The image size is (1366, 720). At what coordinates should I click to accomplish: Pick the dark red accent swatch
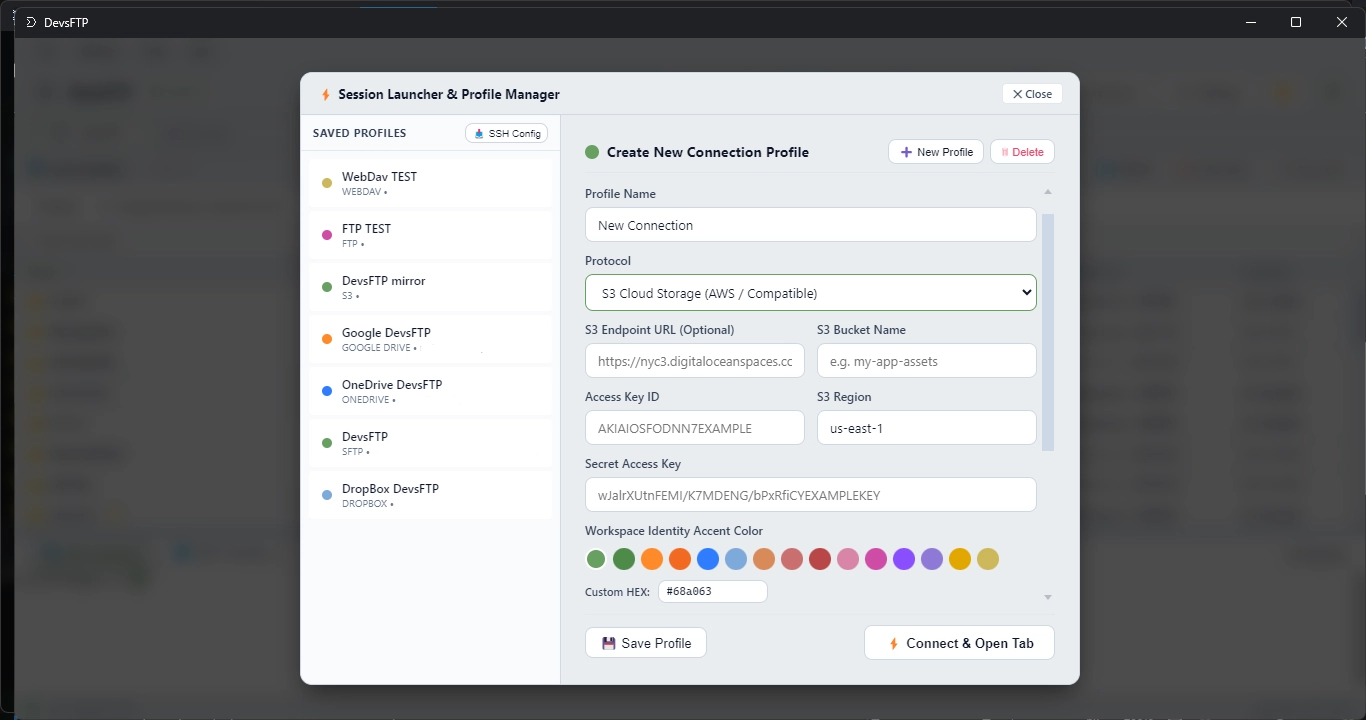click(x=820, y=559)
